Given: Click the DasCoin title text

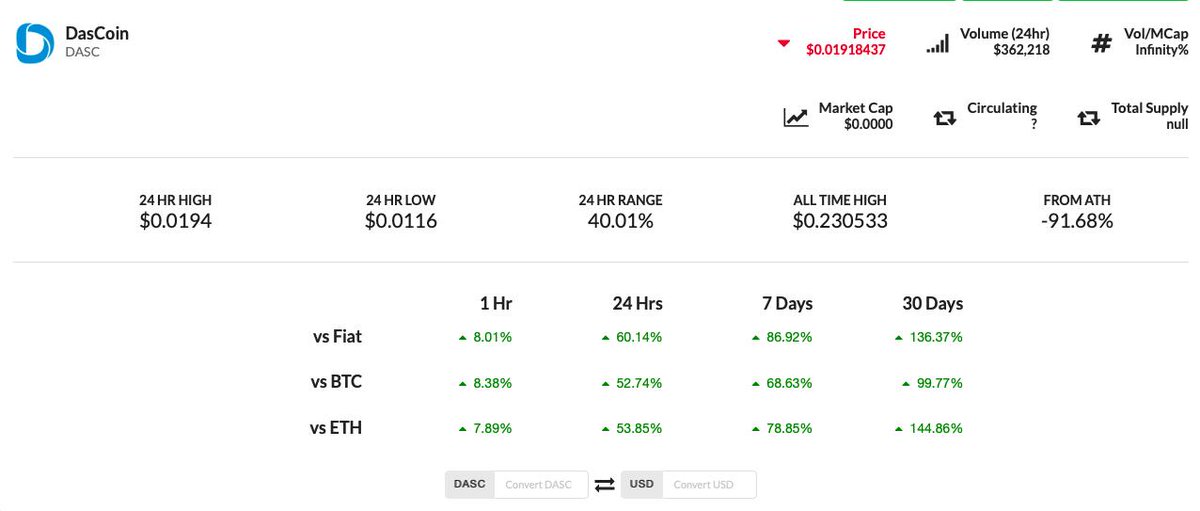Looking at the screenshot, I should [x=97, y=33].
